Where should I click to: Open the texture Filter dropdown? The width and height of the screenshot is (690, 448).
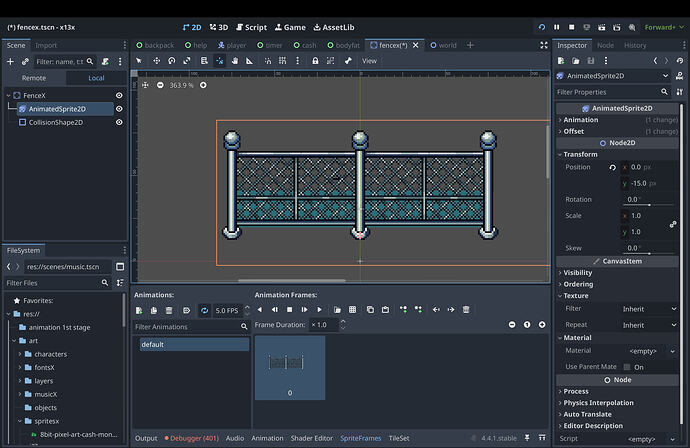(x=648, y=309)
